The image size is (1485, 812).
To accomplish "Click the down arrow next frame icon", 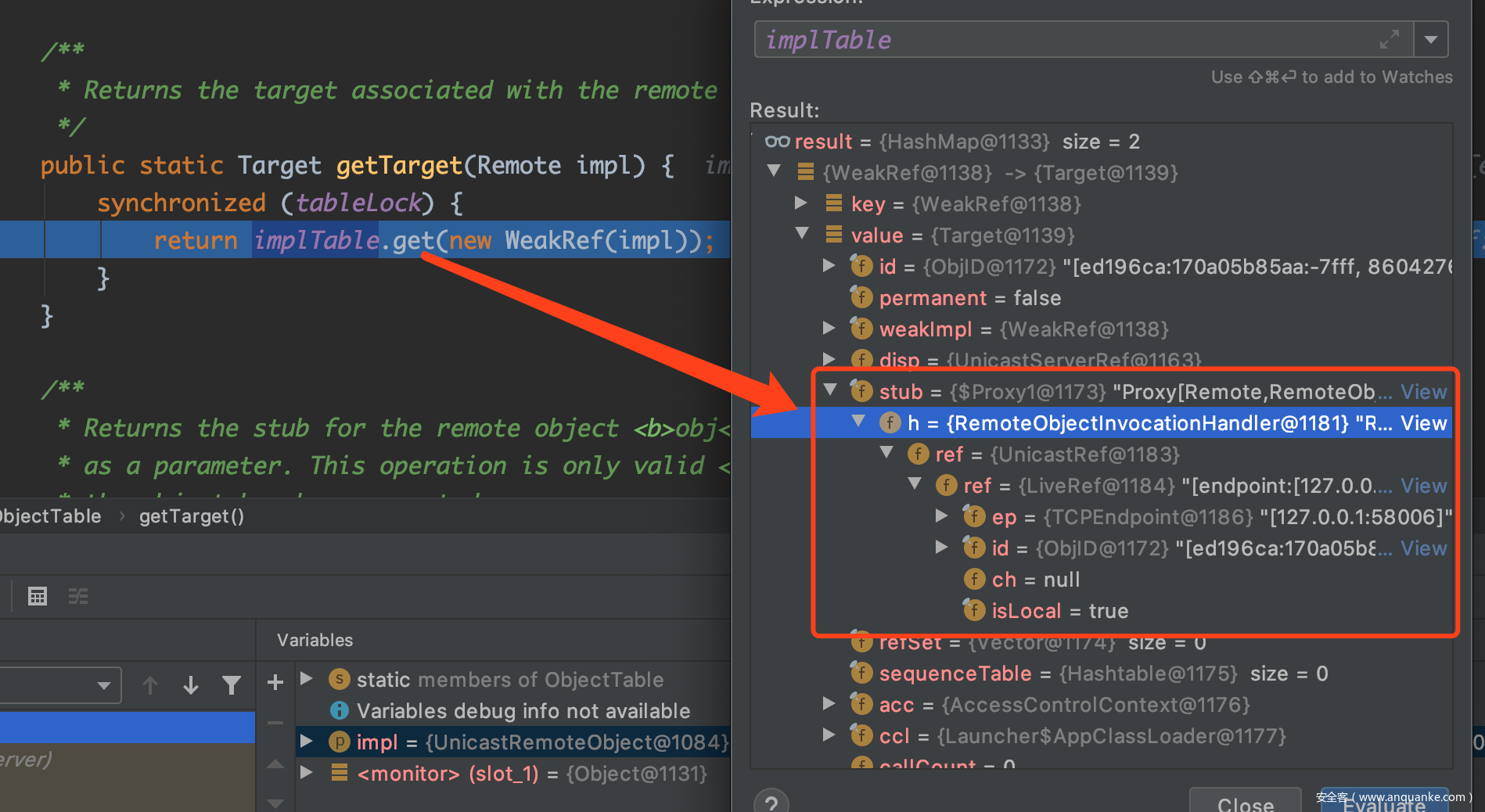I will (191, 685).
